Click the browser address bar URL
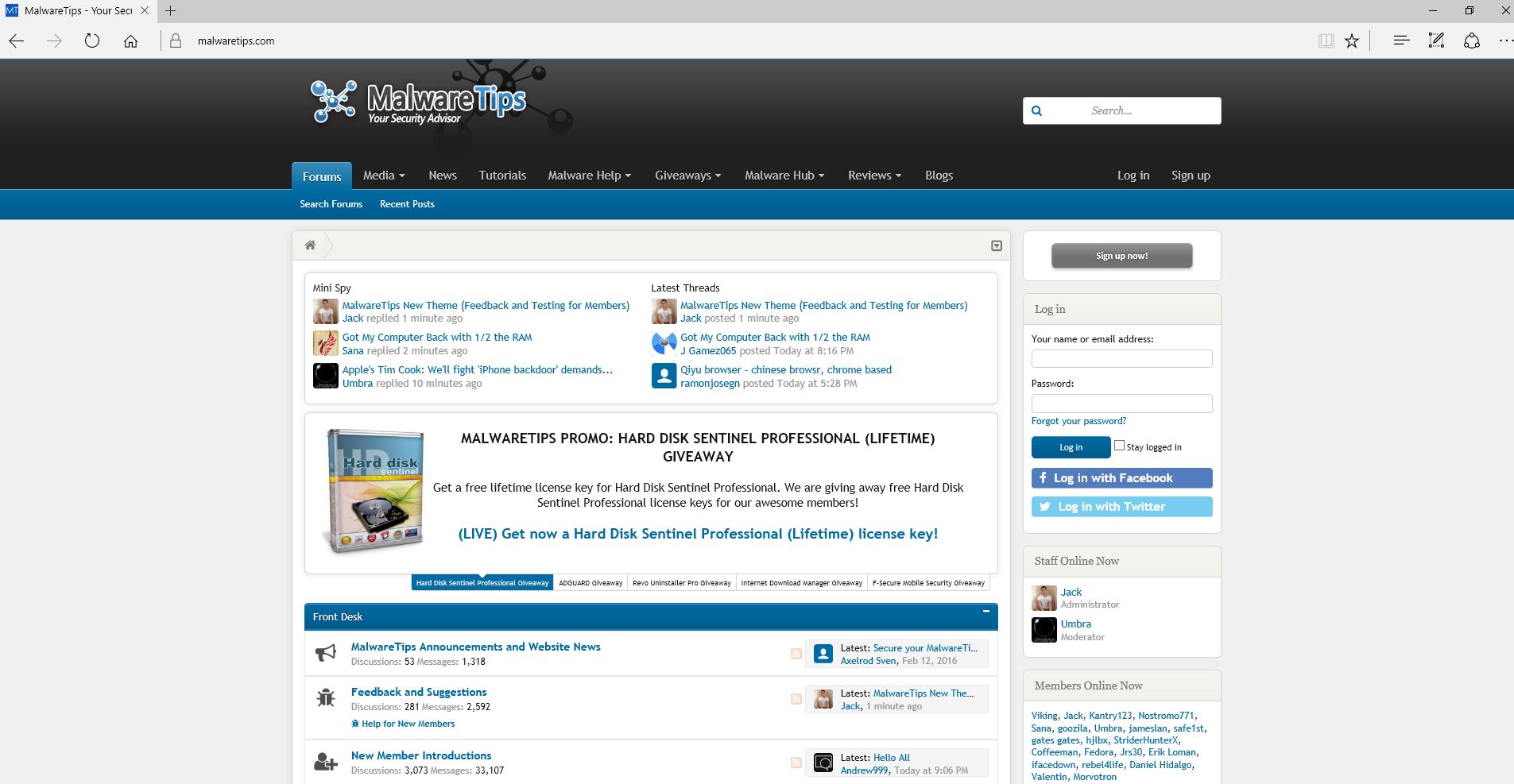Viewport: 1514px width, 784px height. point(236,41)
